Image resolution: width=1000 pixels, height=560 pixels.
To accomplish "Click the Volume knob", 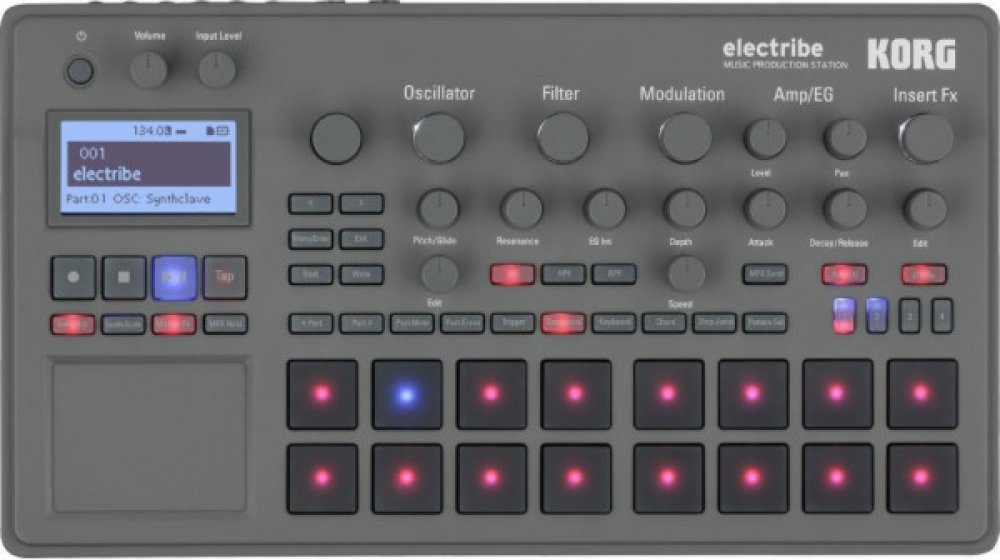I will [x=149, y=69].
